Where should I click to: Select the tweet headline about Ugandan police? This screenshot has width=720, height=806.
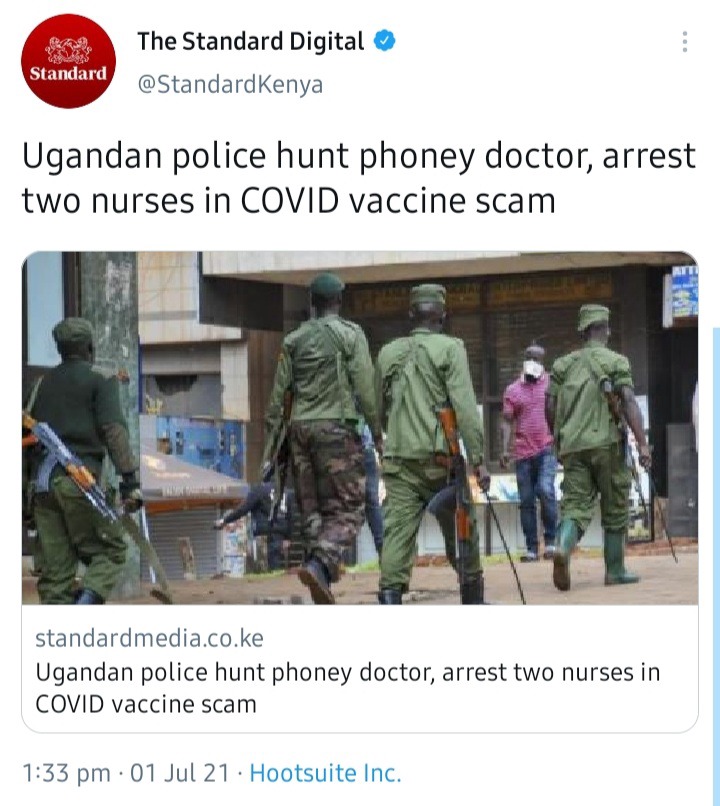[359, 178]
